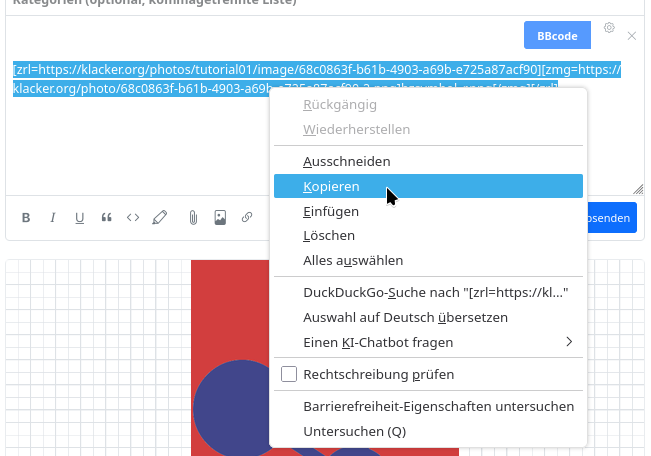This screenshot has height=456, width=651.
Task: Click the red and blue preview image
Action: coord(230,357)
